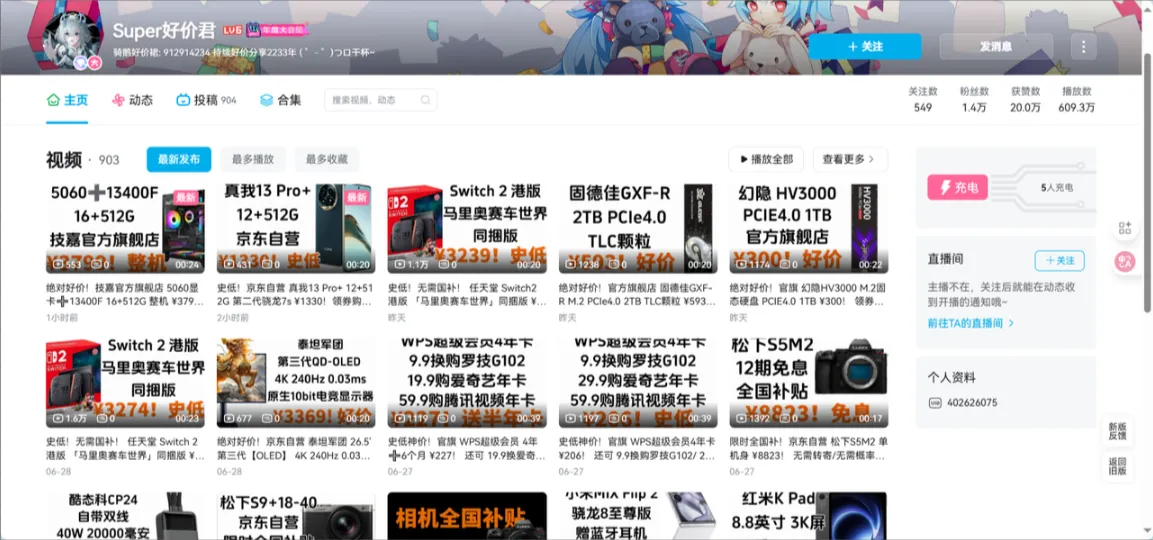
Task: Send a message via 发消息
Action: point(996,46)
